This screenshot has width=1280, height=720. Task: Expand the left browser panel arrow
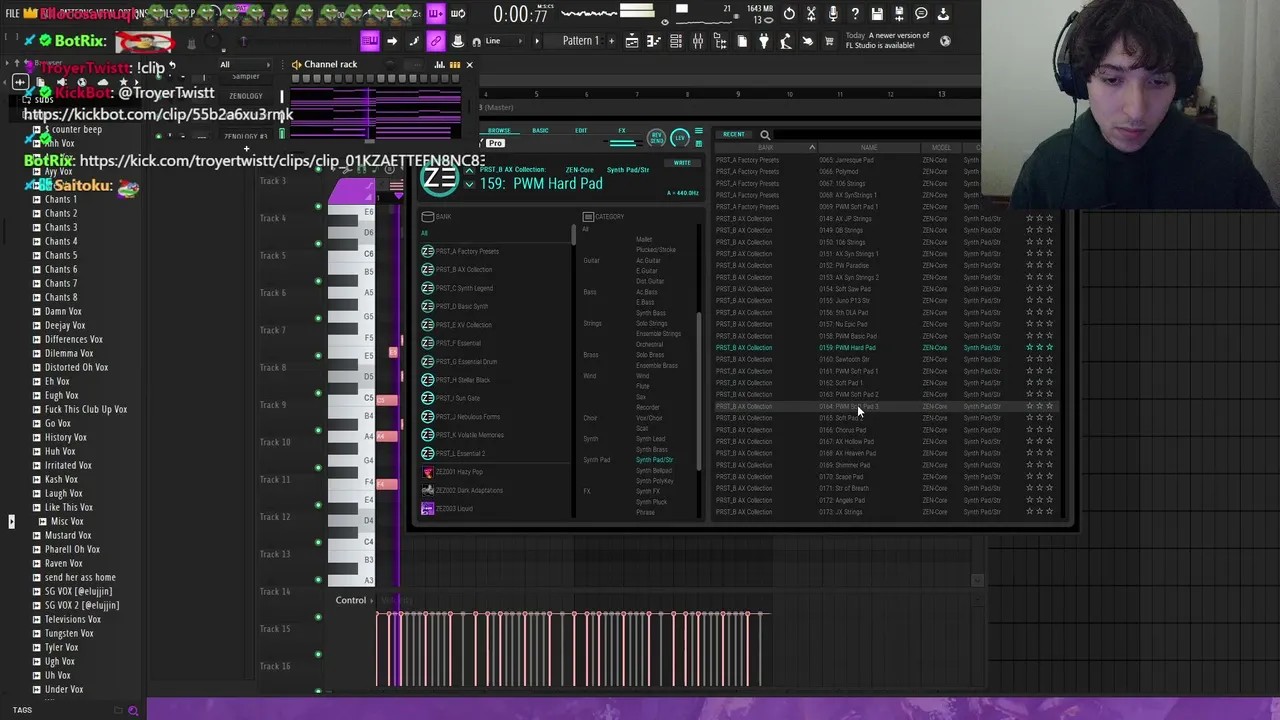tap(11, 521)
